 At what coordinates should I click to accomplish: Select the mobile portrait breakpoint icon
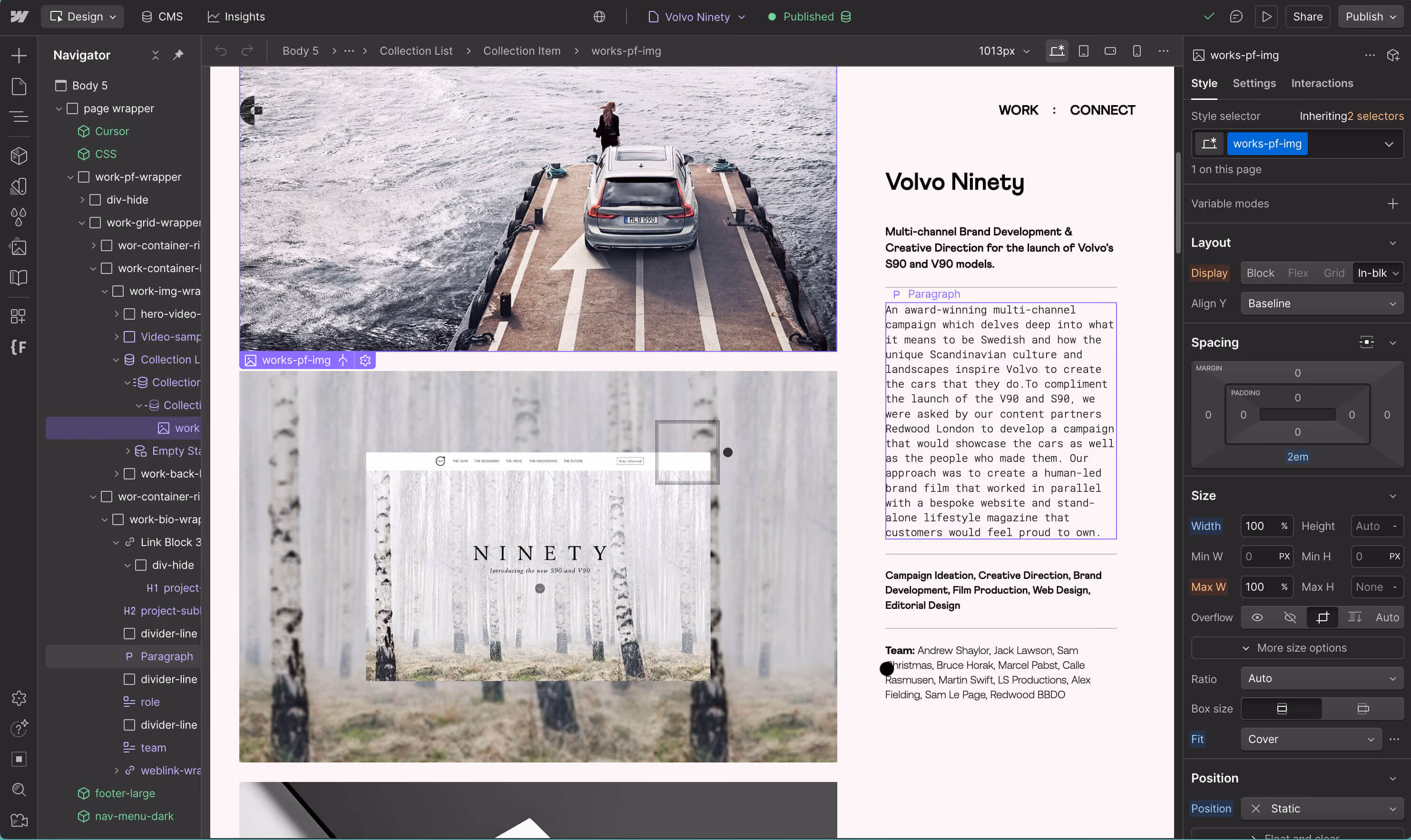[x=1137, y=51]
